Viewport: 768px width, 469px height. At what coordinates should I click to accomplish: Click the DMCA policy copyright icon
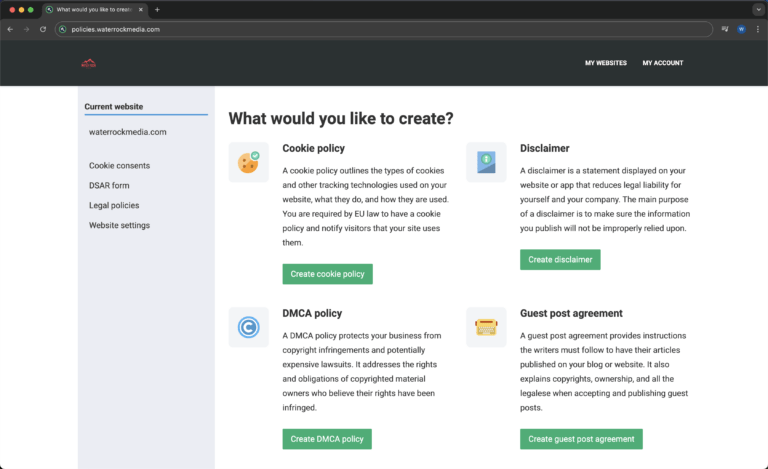point(248,327)
